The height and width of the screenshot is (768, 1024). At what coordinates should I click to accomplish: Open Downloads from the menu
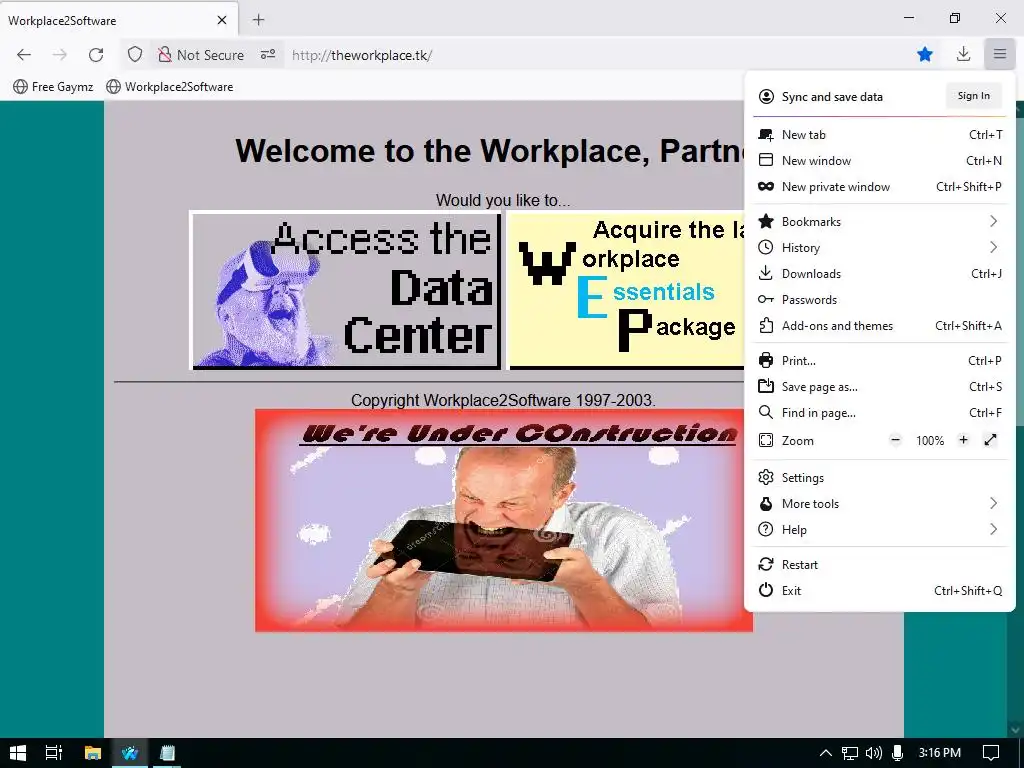880,274
